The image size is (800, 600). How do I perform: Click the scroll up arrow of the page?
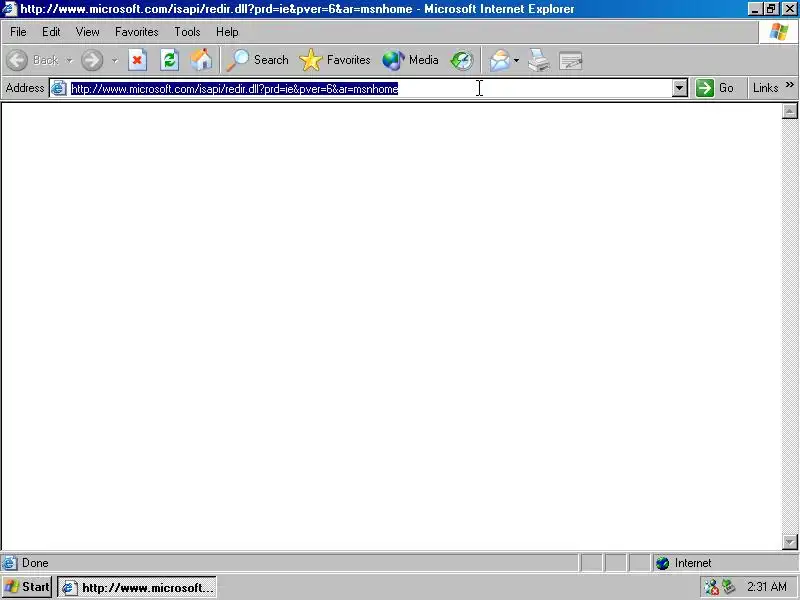coord(789,111)
